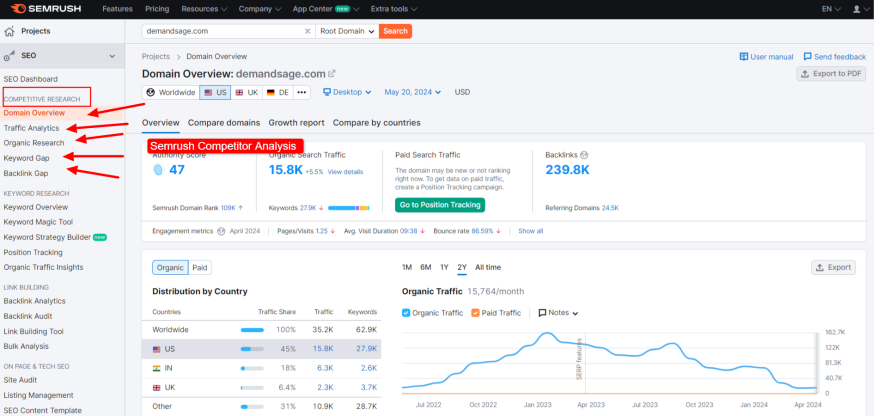Click the Keywords position distribution bar
This screenshot has width=884, height=416.
(349, 209)
